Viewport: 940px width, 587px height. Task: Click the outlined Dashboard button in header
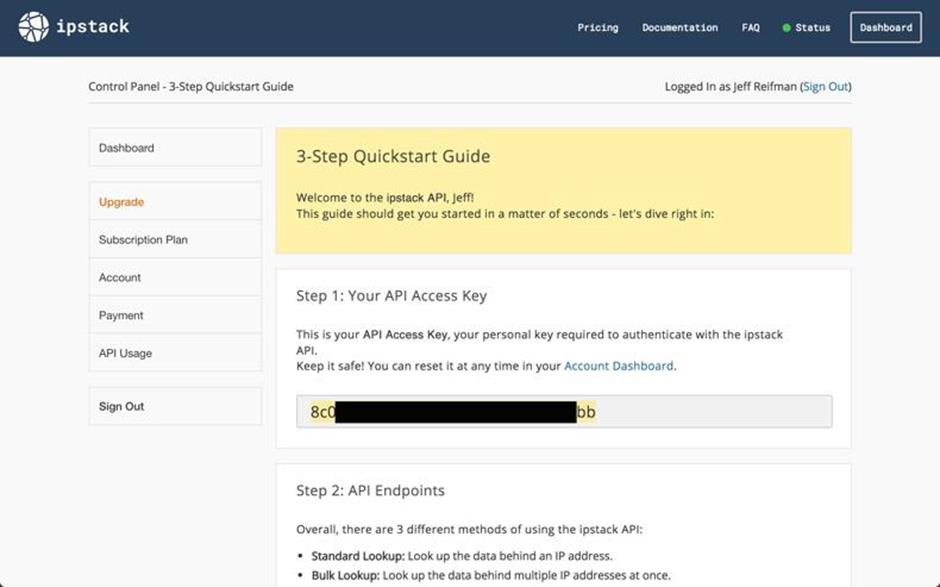(885, 28)
